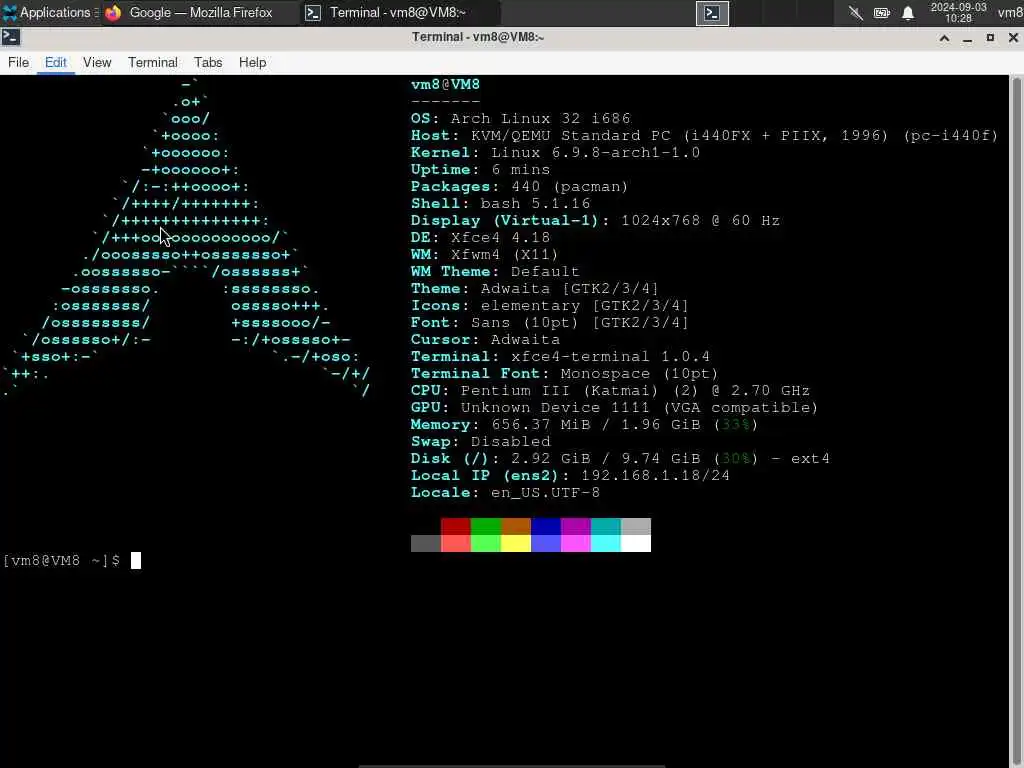Image resolution: width=1024 pixels, height=768 pixels.
Task: Click the Display (Virtual-1) resolution line
Action: [596, 220]
